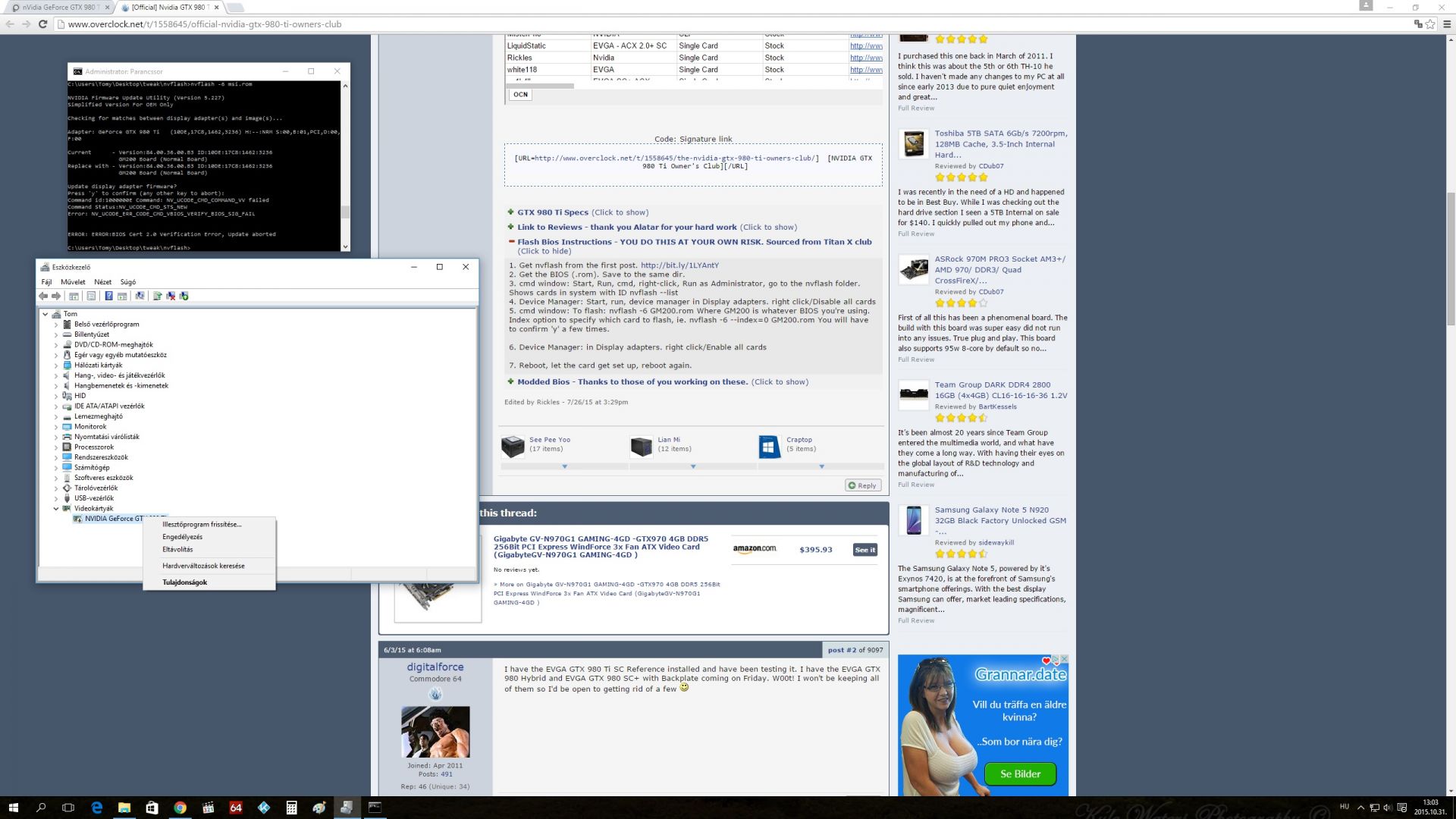Click the blue Help question-mark toolbar icon
The height and width of the screenshot is (819, 1456).
point(108,296)
